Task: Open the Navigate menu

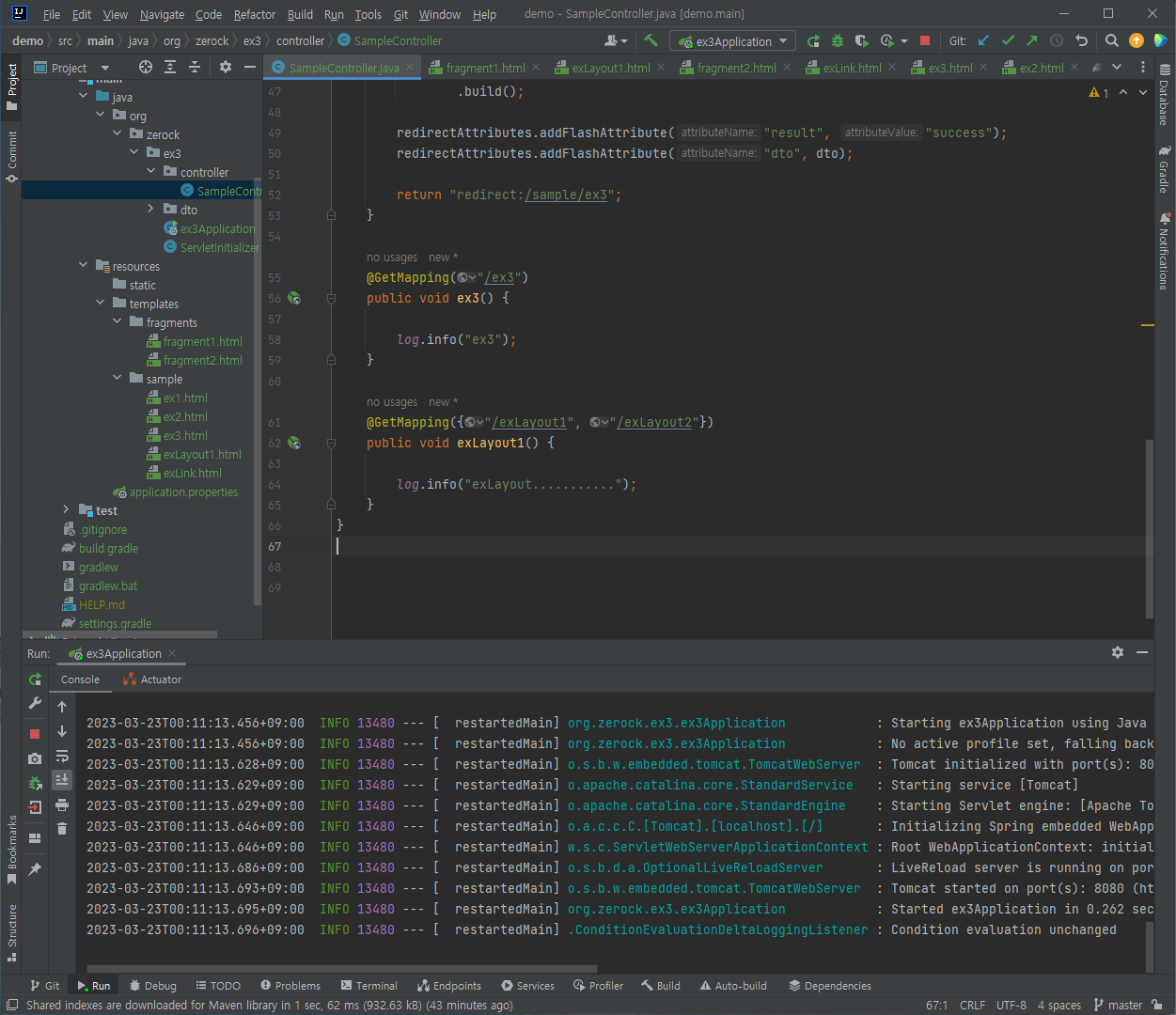Action: [162, 14]
